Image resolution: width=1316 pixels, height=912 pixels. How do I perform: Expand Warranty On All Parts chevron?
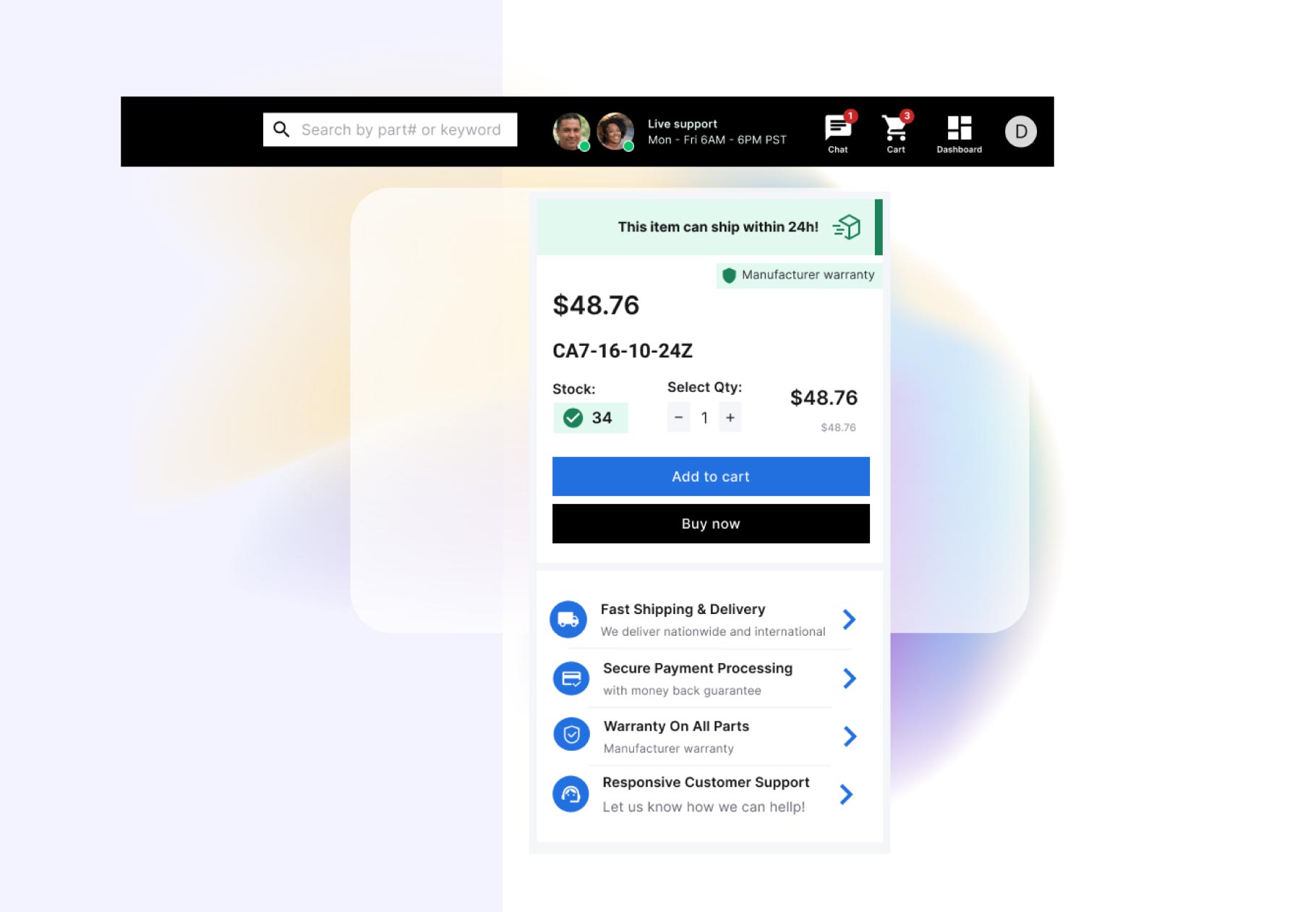pos(850,736)
